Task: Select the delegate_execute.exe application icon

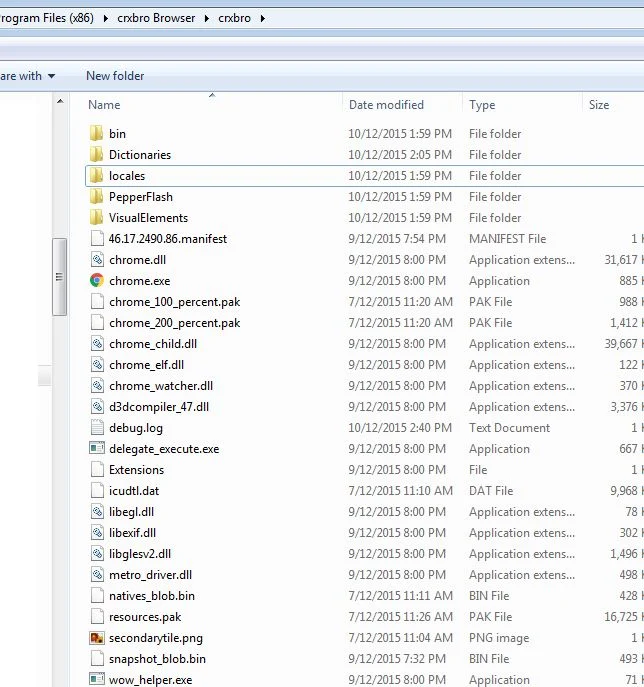Action: (x=97, y=448)
